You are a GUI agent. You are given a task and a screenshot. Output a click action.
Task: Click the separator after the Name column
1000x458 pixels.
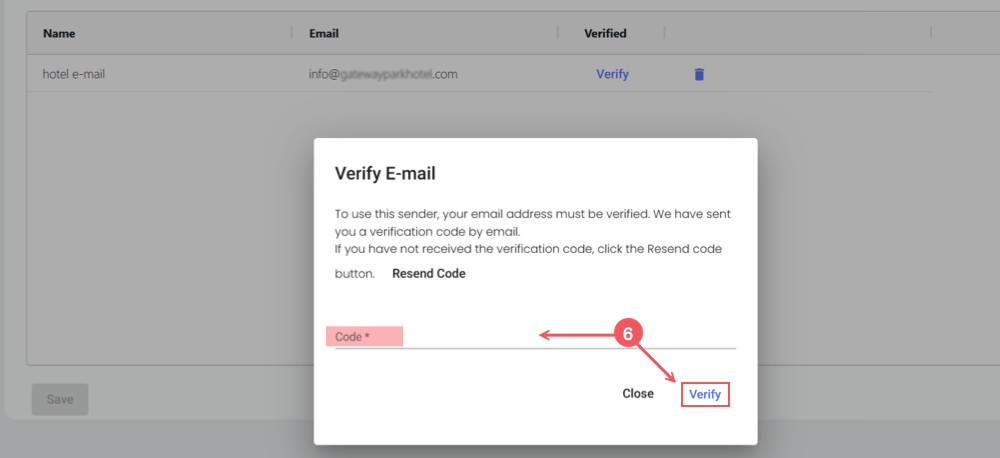[x=292, y=33]
